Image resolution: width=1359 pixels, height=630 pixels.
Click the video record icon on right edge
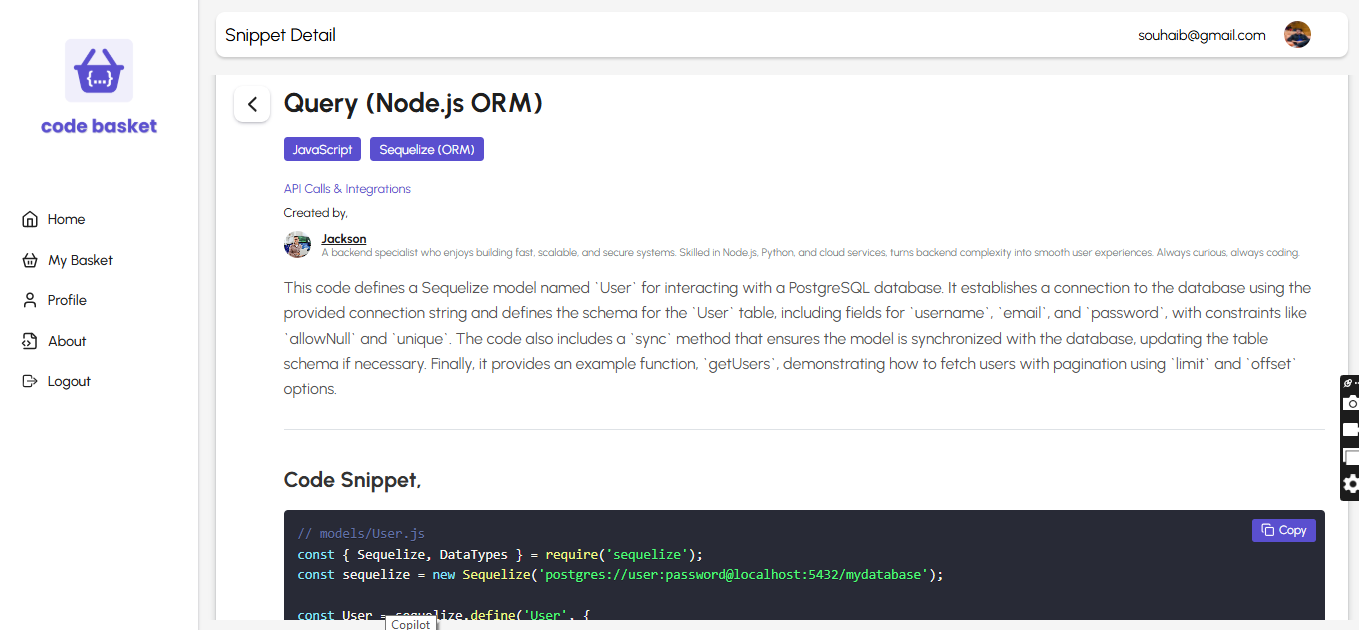pyautogui.click(x=1350, y=430)
